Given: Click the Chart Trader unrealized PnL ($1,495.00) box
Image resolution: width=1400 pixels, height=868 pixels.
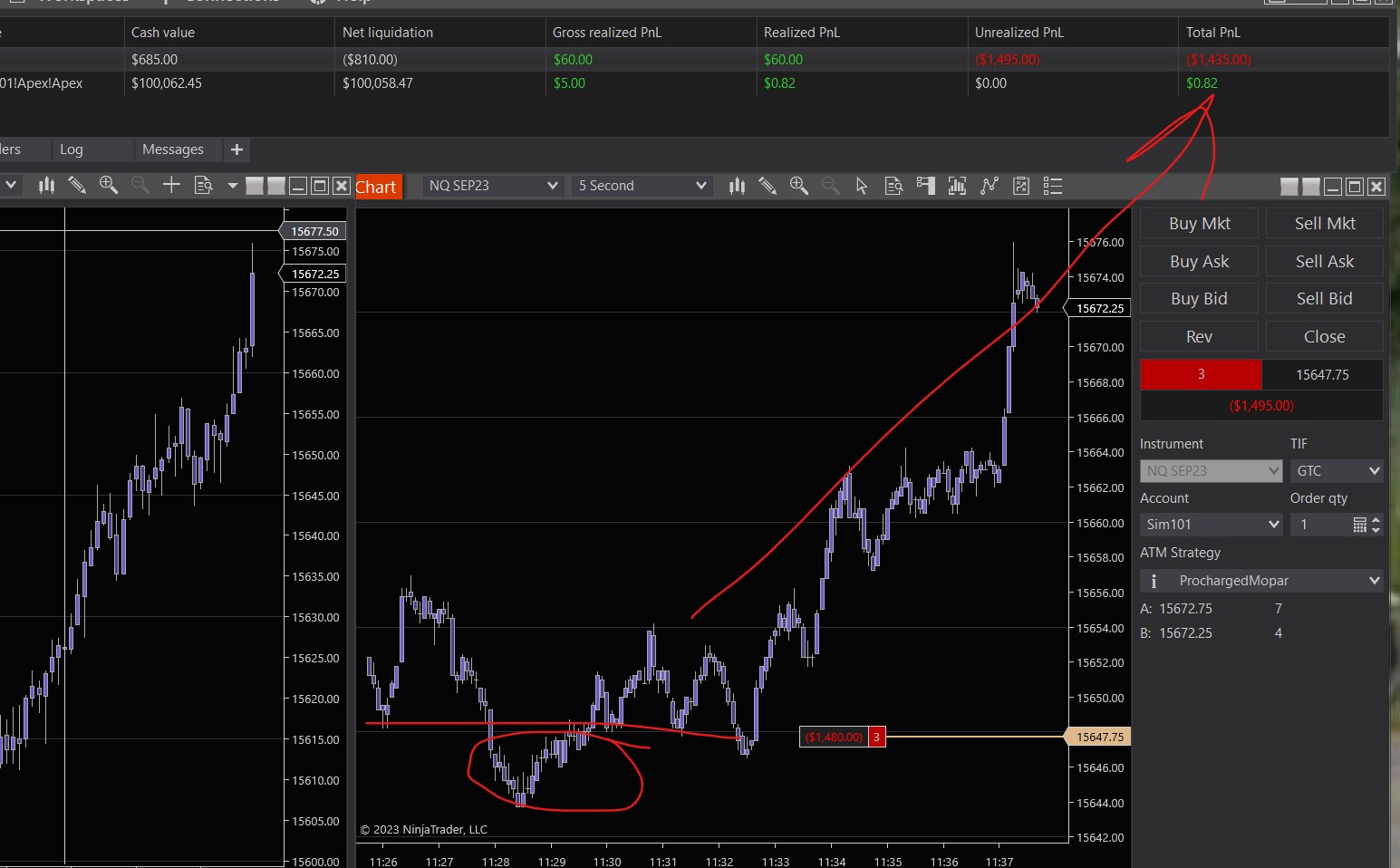Looking at the screenshot, I should pyautogui.click(x=1261, y=406).
